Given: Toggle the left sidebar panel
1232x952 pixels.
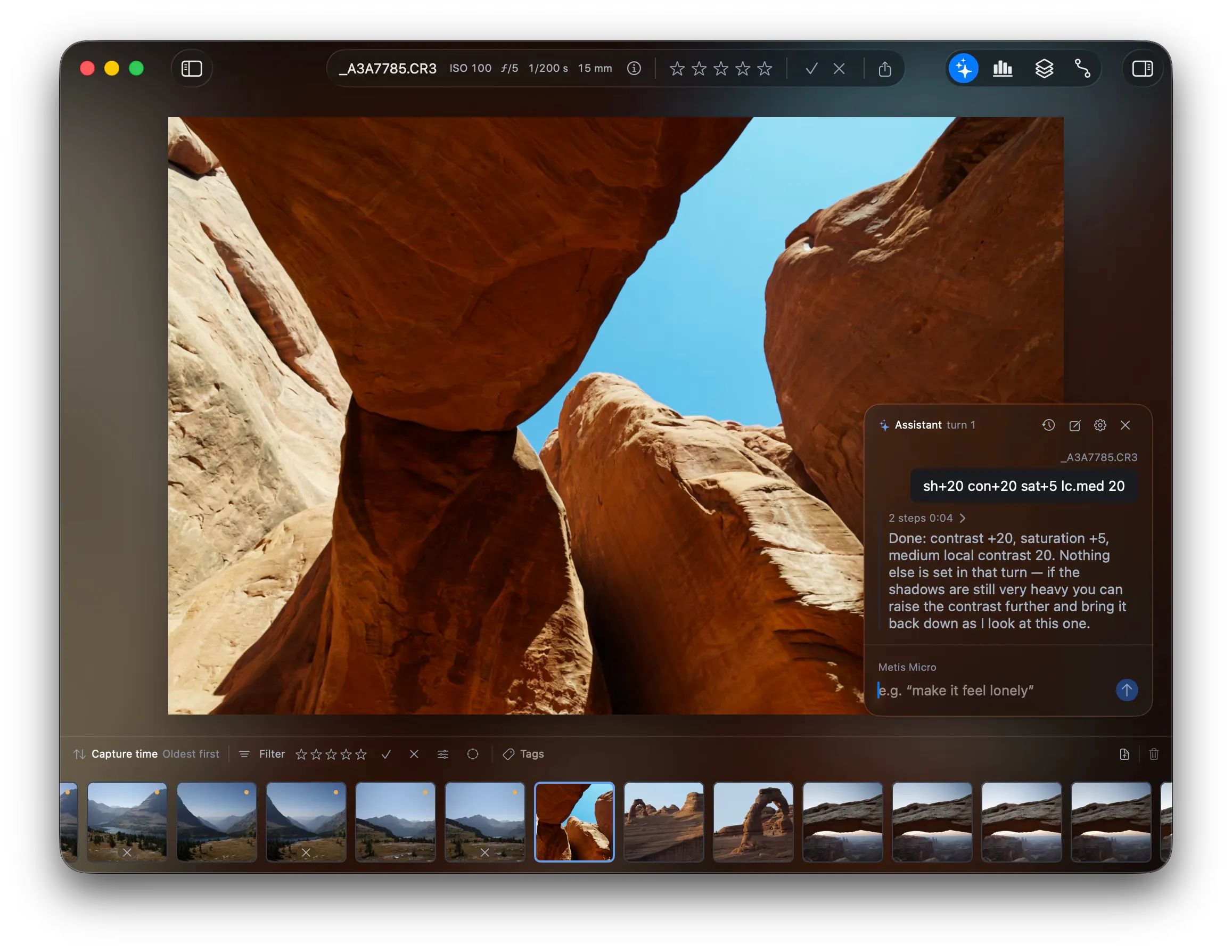Looking at the screenshot, I should tap(191, 69).
